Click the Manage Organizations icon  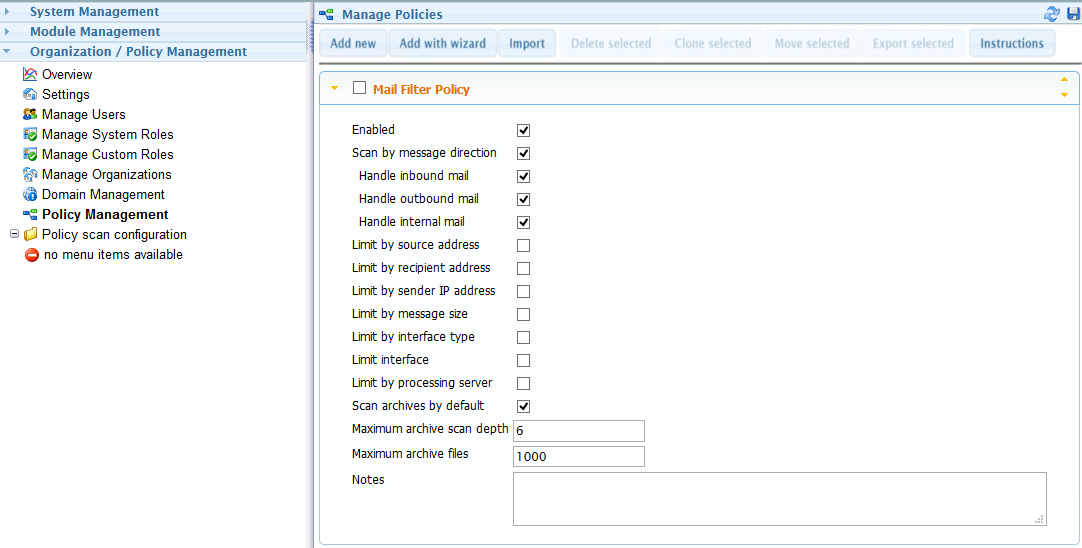tap(30, 175)
